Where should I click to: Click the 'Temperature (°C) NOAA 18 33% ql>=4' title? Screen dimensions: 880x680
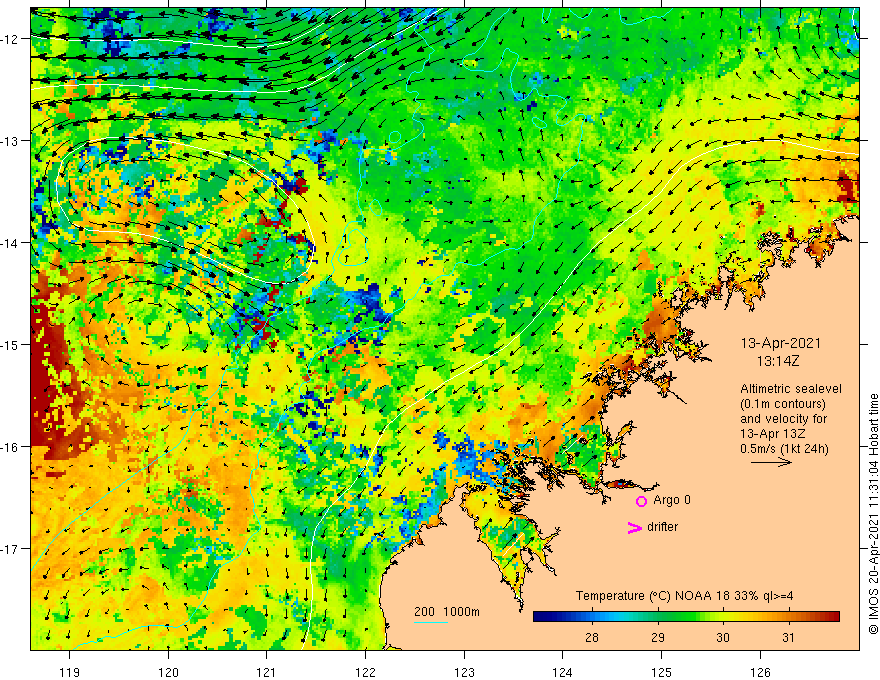(684, 596)
